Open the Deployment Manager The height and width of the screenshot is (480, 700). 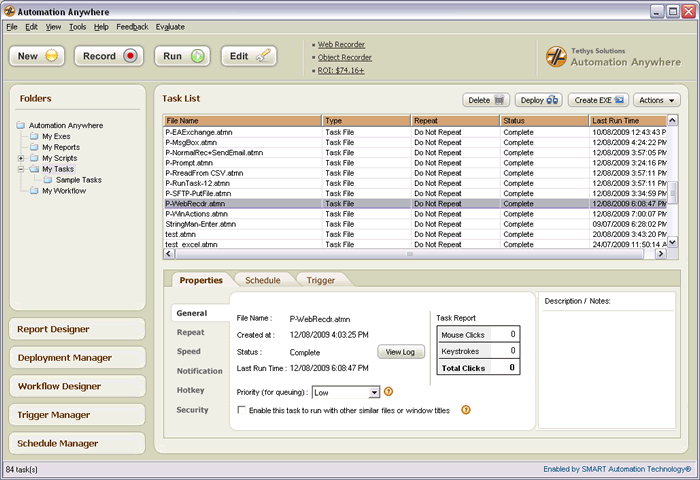pos(77,358)
